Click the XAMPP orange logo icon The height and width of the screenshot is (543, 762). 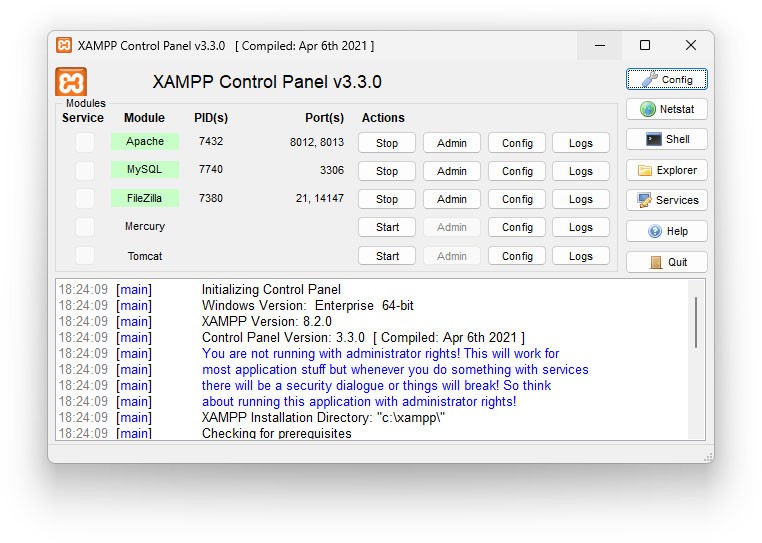71,82
